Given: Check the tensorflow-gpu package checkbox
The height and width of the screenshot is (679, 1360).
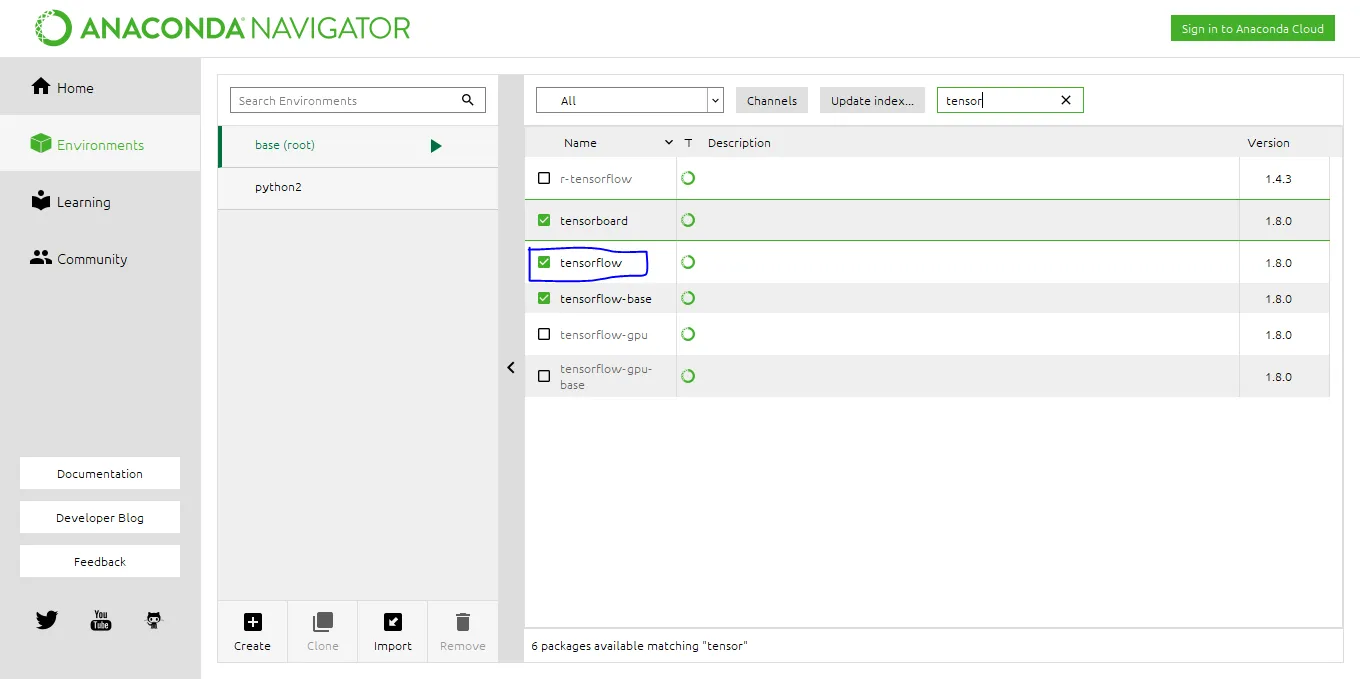Looking at the screenshot, I should pyautogui.click(x=544, y=334).
